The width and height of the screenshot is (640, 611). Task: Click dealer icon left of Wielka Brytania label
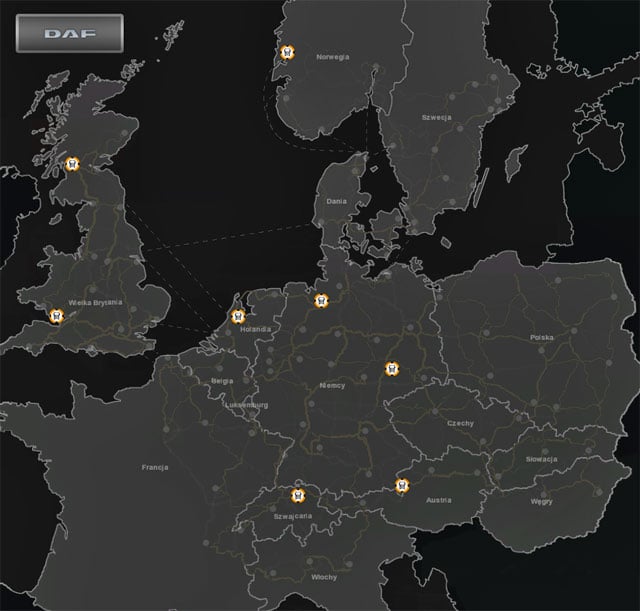click(x=55, y=316)
